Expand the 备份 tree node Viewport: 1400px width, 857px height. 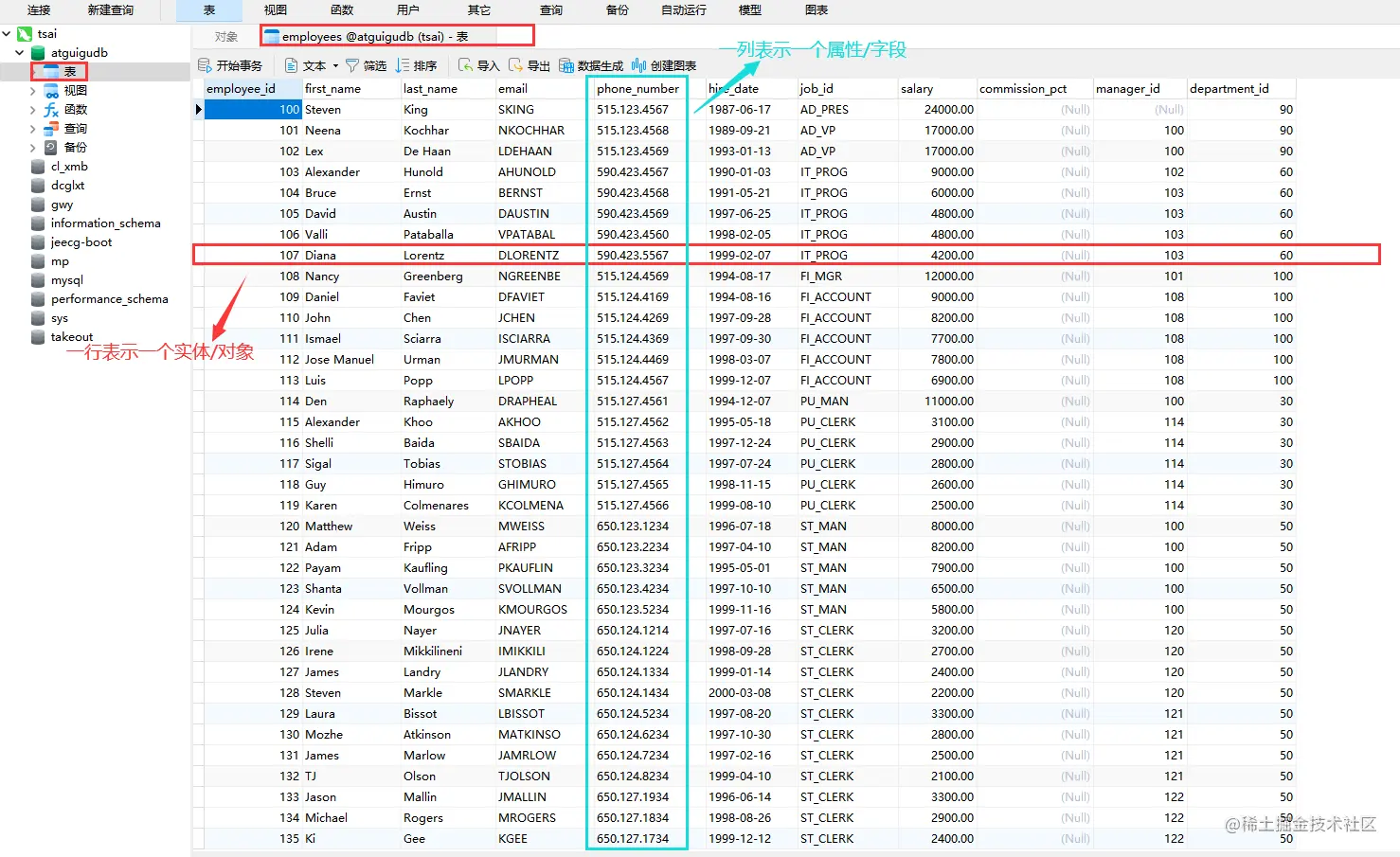[33, 148]
